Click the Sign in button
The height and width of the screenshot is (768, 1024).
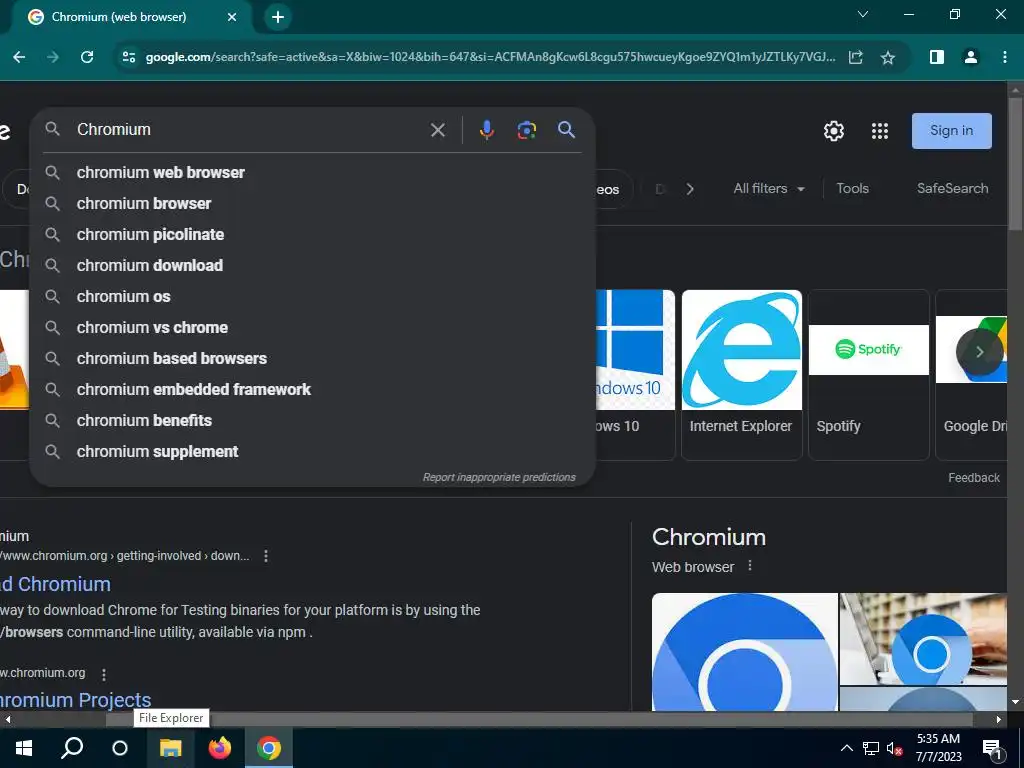[952, 131]
